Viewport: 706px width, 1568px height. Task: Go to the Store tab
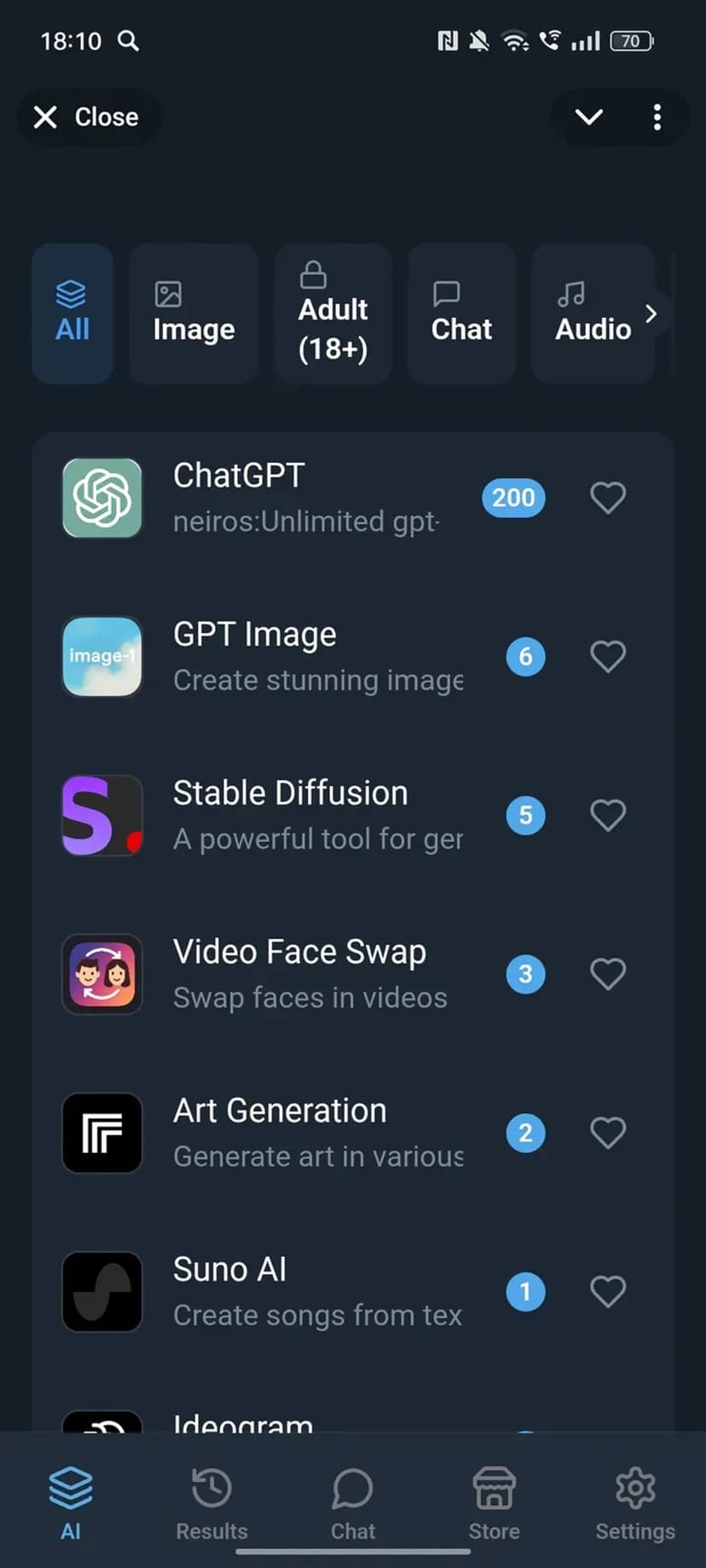[494, 1504]
